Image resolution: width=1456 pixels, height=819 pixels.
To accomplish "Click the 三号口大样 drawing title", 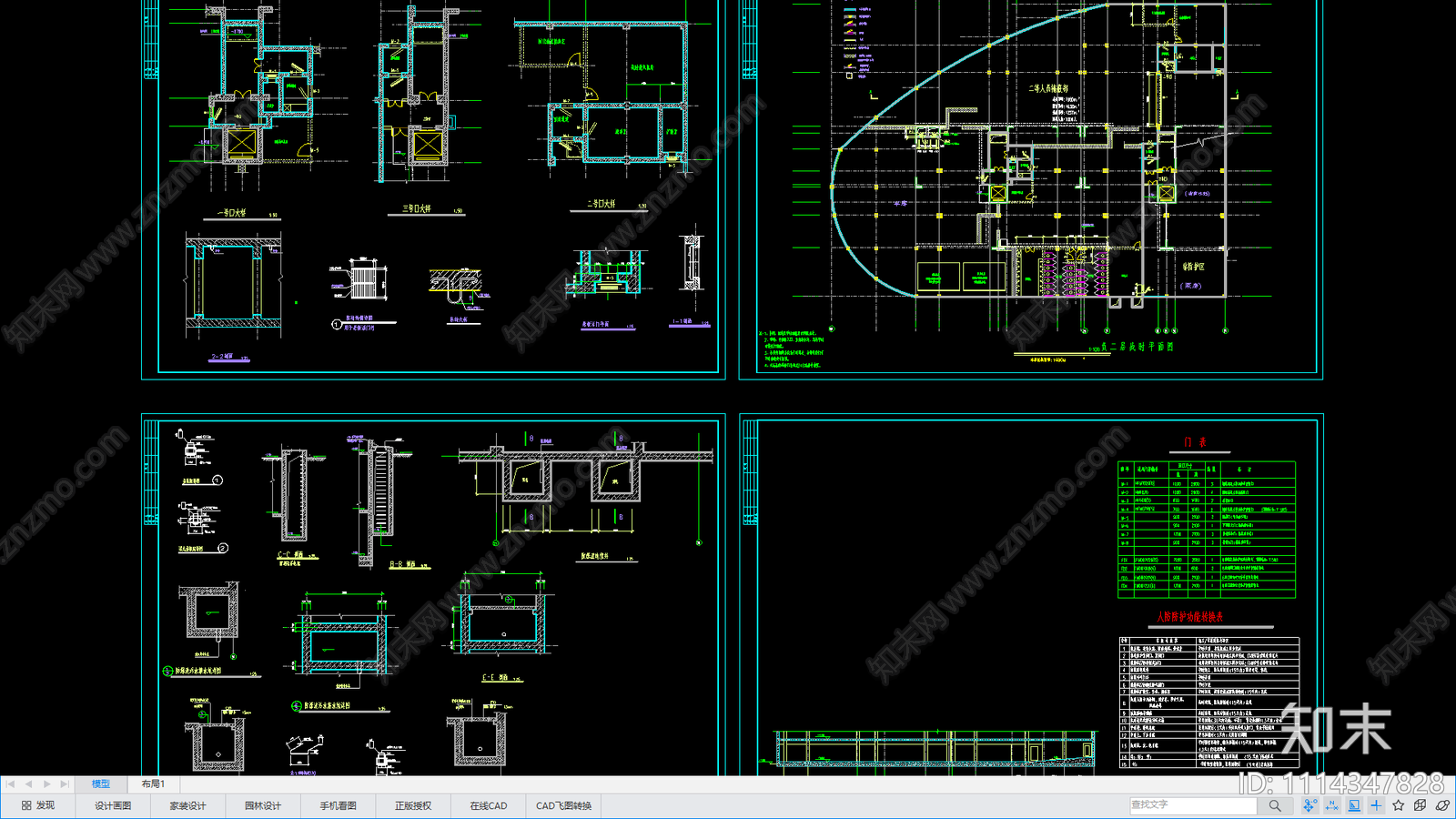I will pyautogui.click(x=417, y=208).
